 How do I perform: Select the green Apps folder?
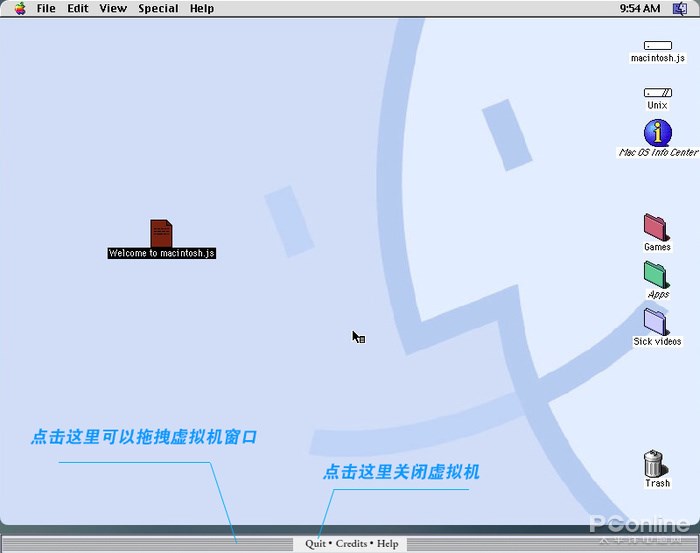657,275
